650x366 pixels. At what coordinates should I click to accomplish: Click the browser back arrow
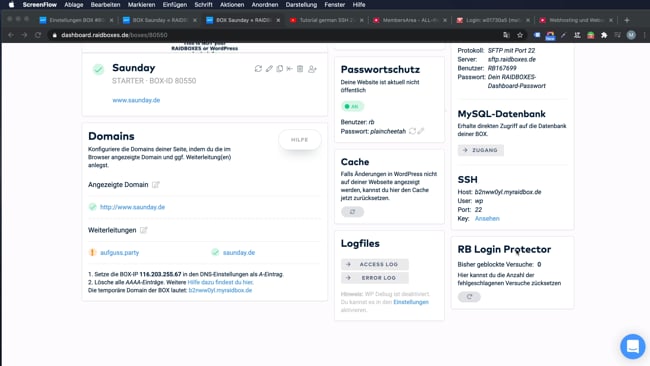tap(11, 35)
